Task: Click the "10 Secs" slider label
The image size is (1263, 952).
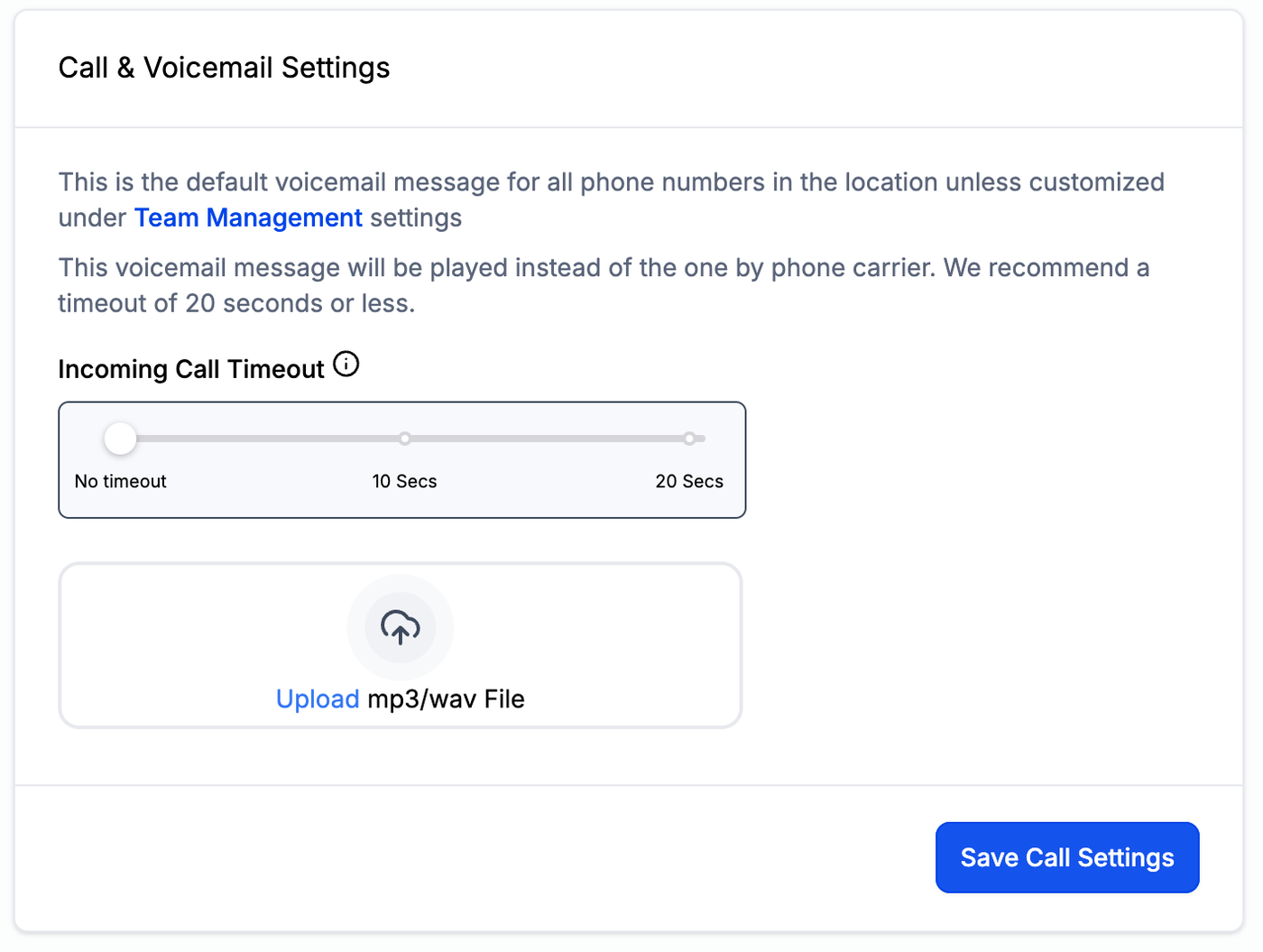Action: pyautogui.click(x=404, y=482)
